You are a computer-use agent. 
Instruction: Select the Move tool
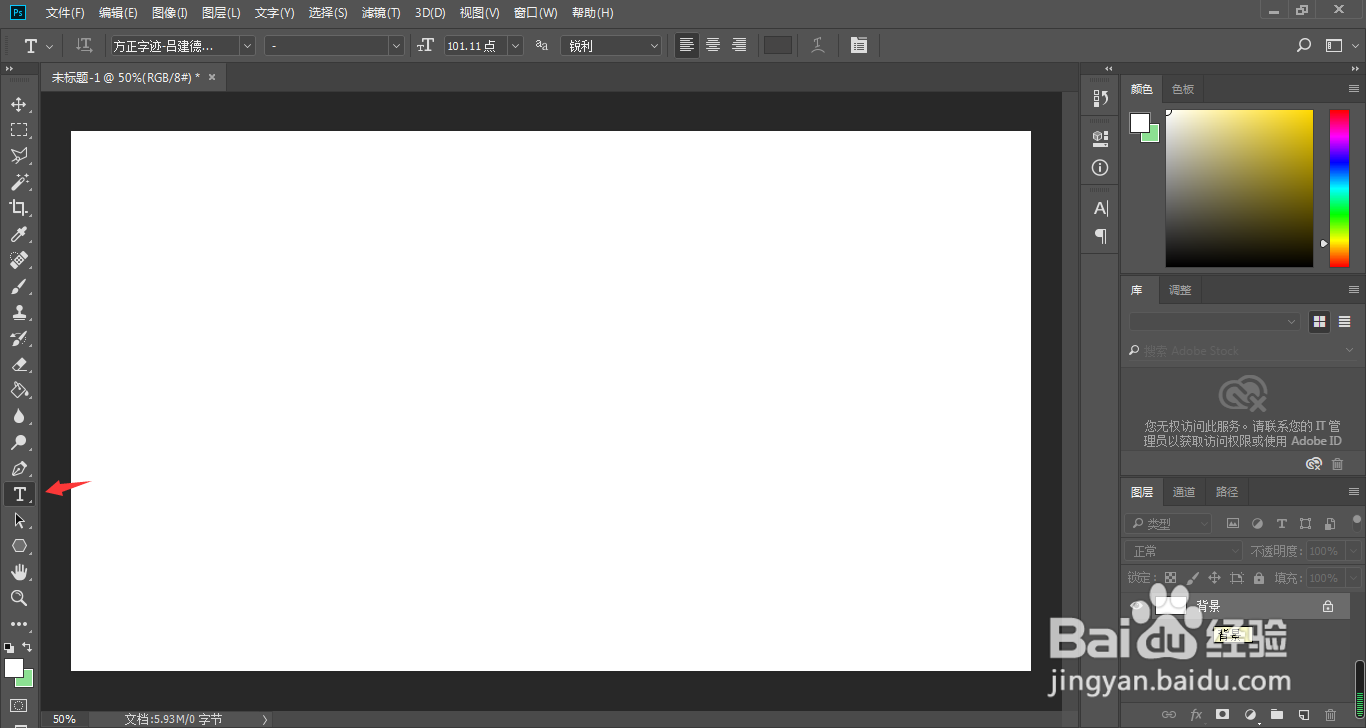click(19, 104)
